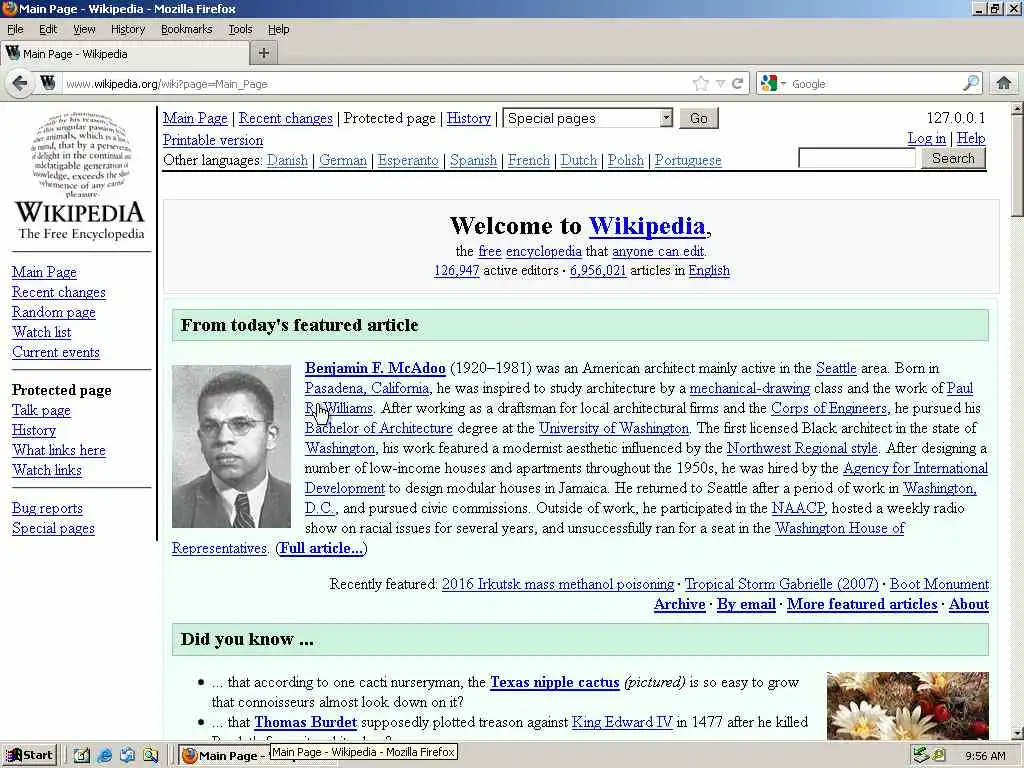Expand the Special pages dropdown
1024x768 pixels.
point(588,118)
